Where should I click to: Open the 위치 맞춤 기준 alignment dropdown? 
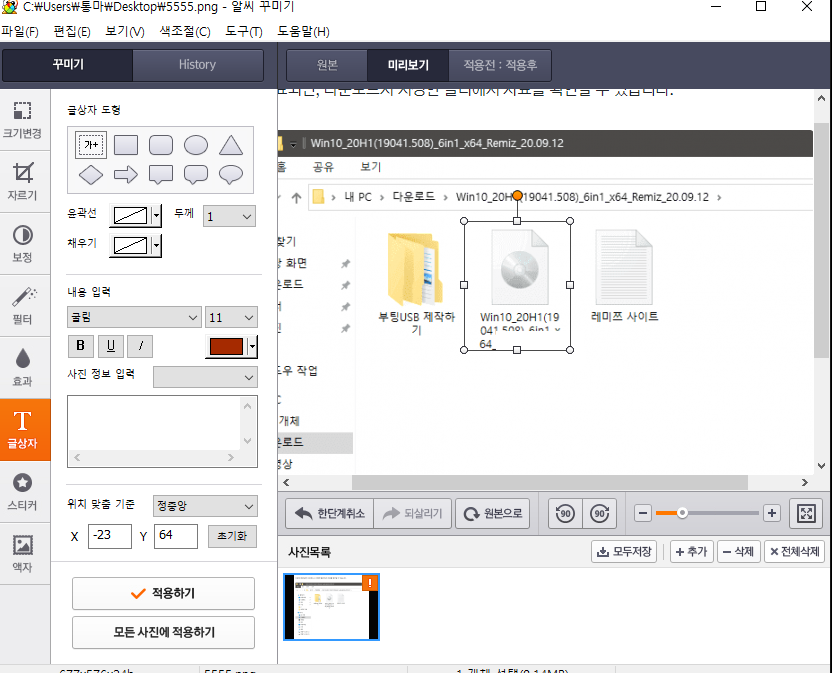[205, 506]
